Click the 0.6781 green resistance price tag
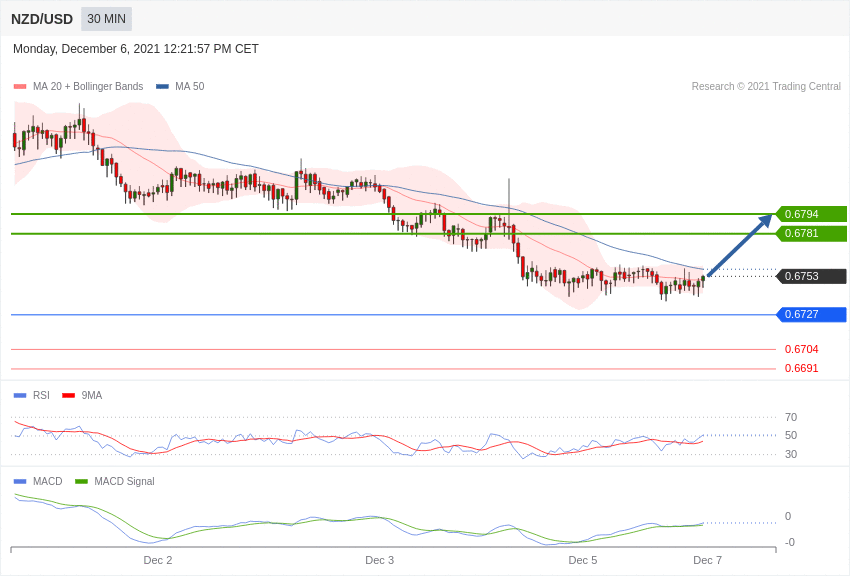This screenshot has height=576, width=850. coord(812,234)
